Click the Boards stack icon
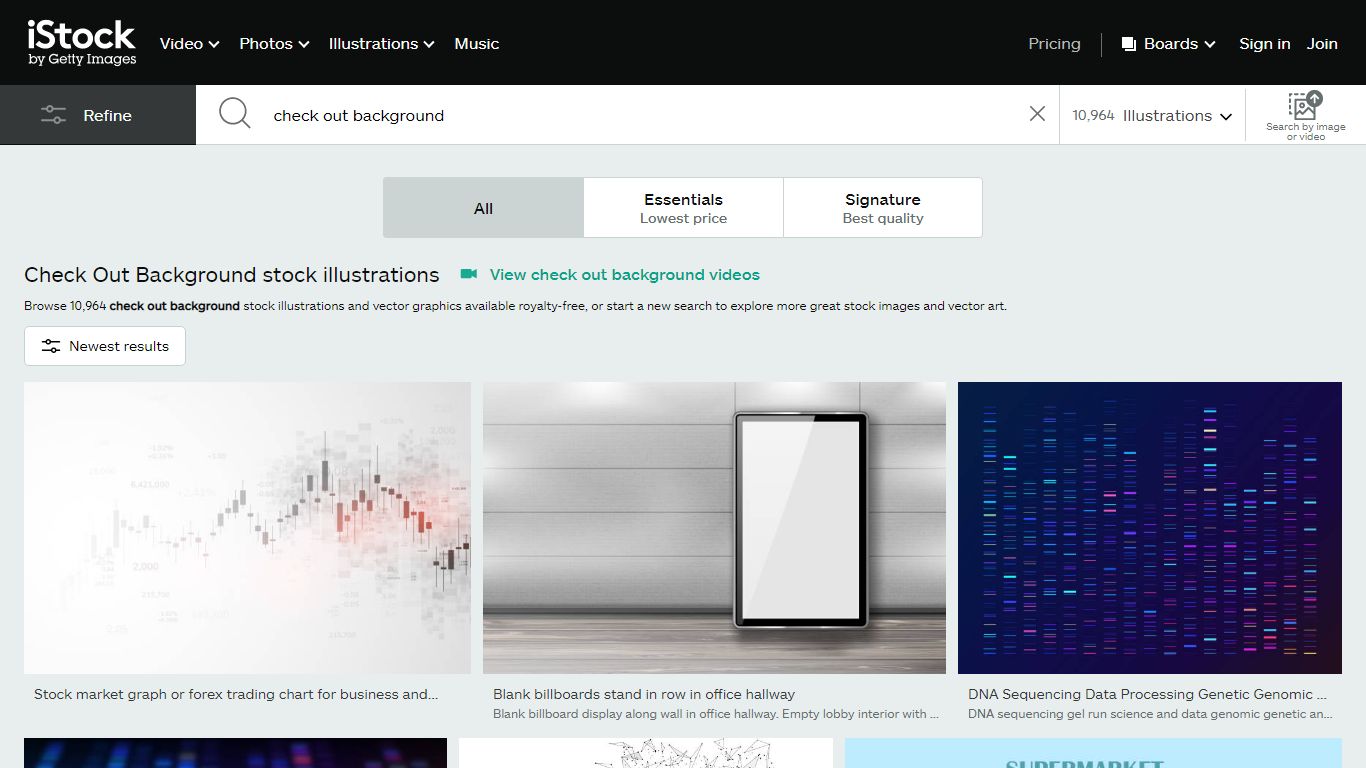Image resolution: width=1366 pixels, height=768 pixels. [1129, 44]
